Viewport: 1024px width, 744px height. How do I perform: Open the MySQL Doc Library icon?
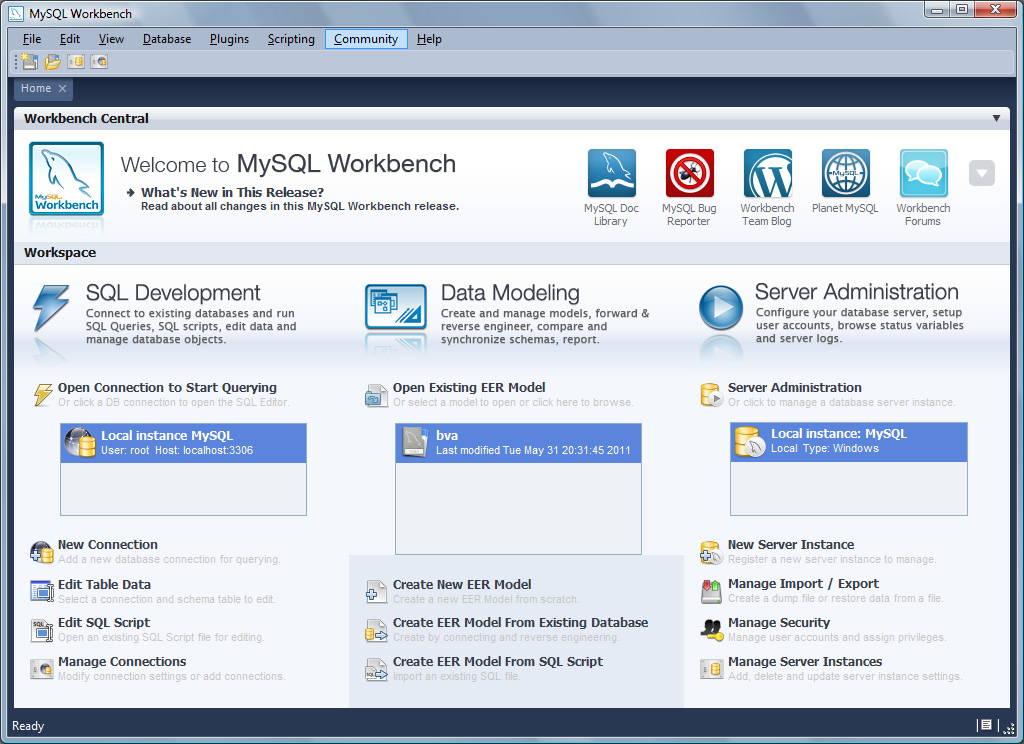pyautogui.click(x=611, y=173)
